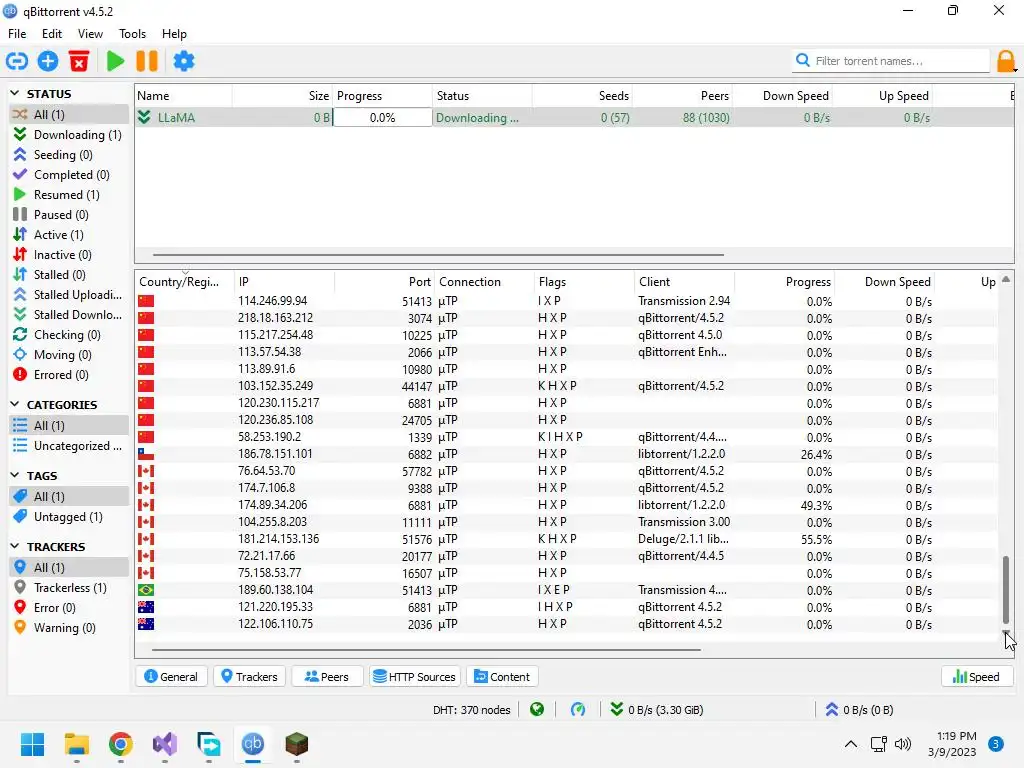
Task: Collapse the TAGS section
Action: 15,475
